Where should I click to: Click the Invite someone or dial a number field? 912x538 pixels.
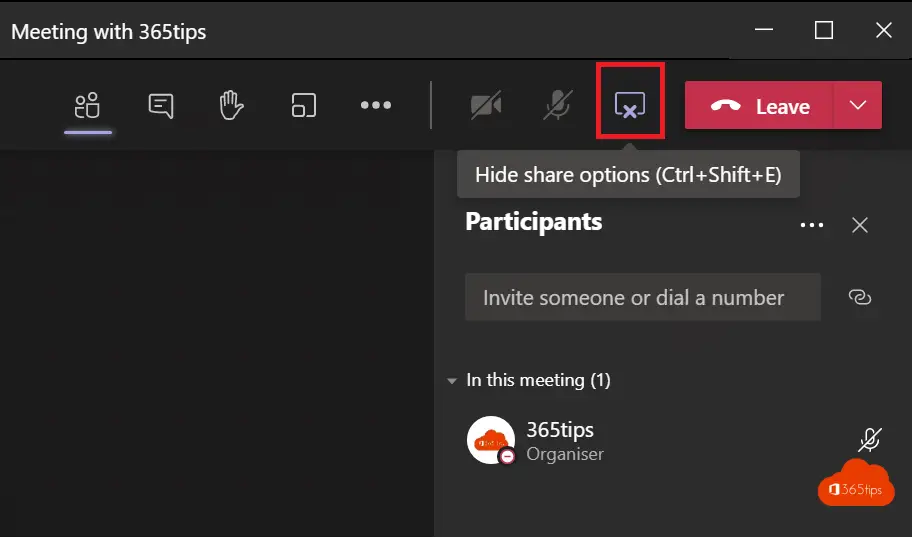643,297
